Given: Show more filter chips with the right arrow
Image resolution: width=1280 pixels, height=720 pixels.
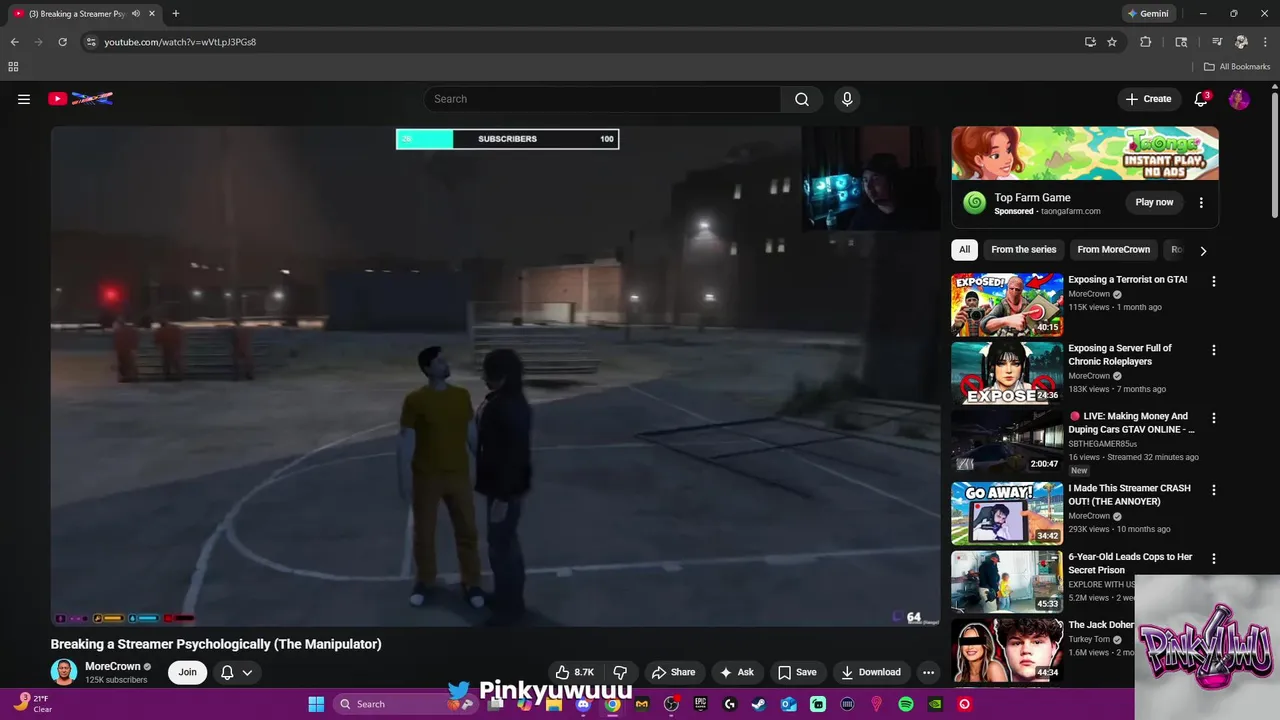Looking at the screenshot, I should tap(1203, 250).
